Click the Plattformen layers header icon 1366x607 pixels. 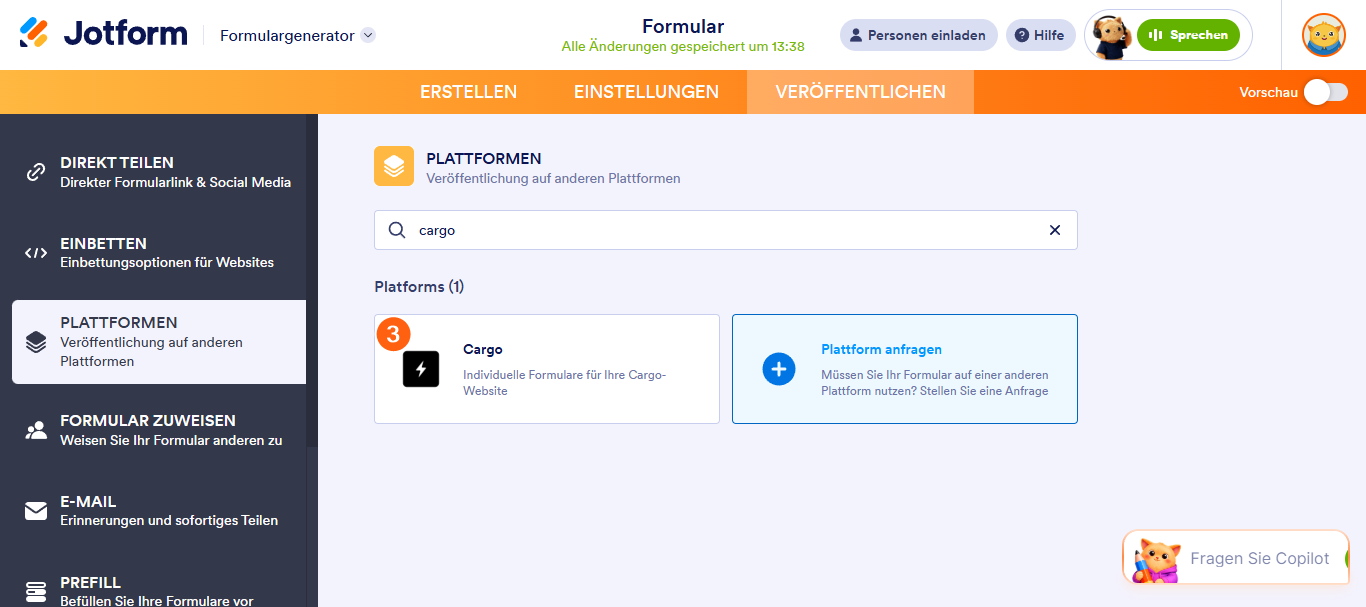(x=394, y=166)
